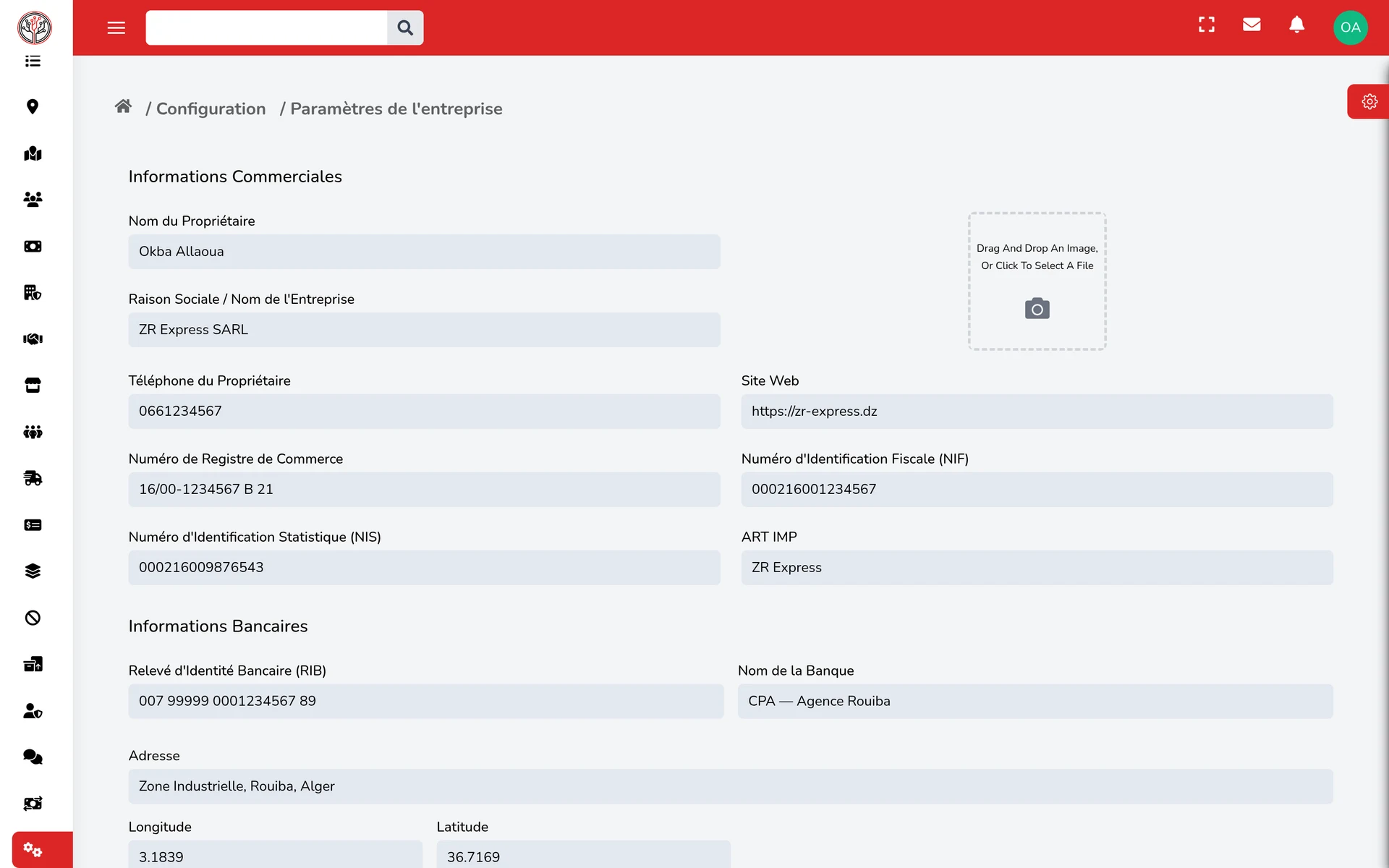Viewport: 1389px width, 868px height.
Task: Open the store sidebar item
Action: coord(33,386)
